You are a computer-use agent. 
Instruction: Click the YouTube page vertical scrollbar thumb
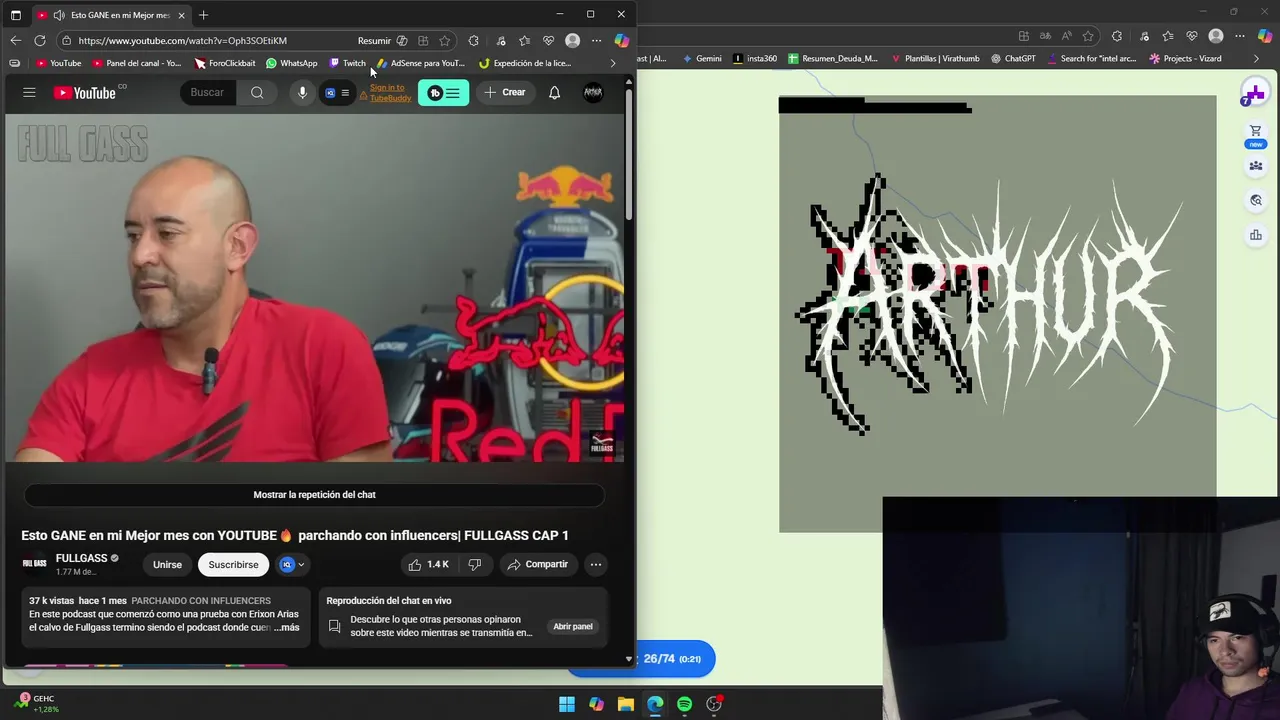[x=629, y=155]
